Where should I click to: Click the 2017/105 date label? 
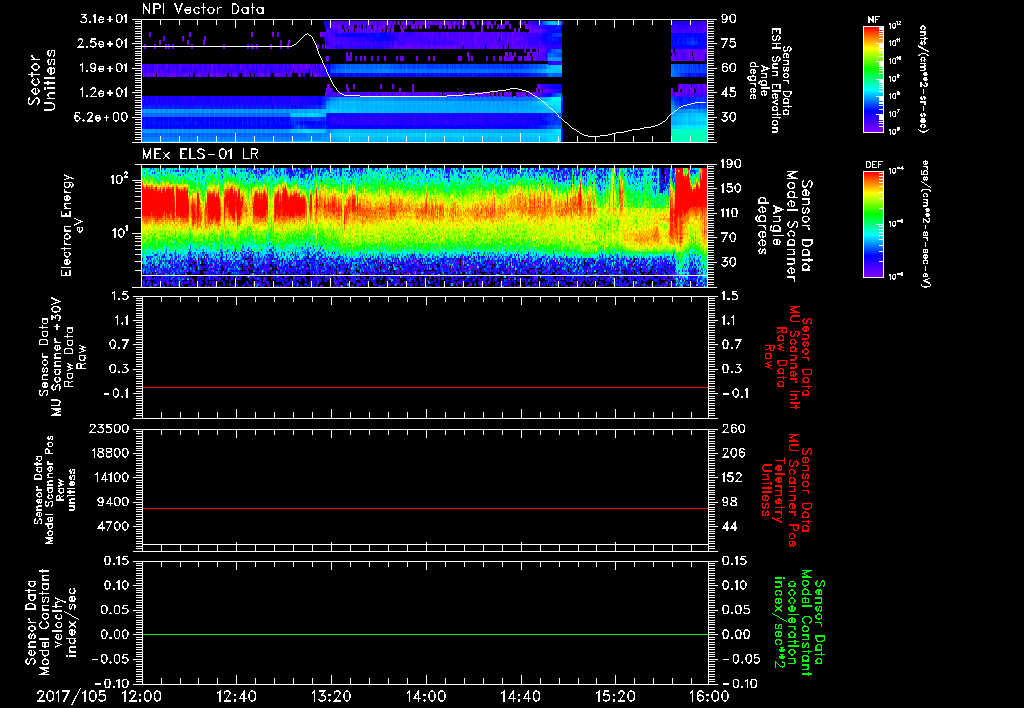tap(70, 695)
